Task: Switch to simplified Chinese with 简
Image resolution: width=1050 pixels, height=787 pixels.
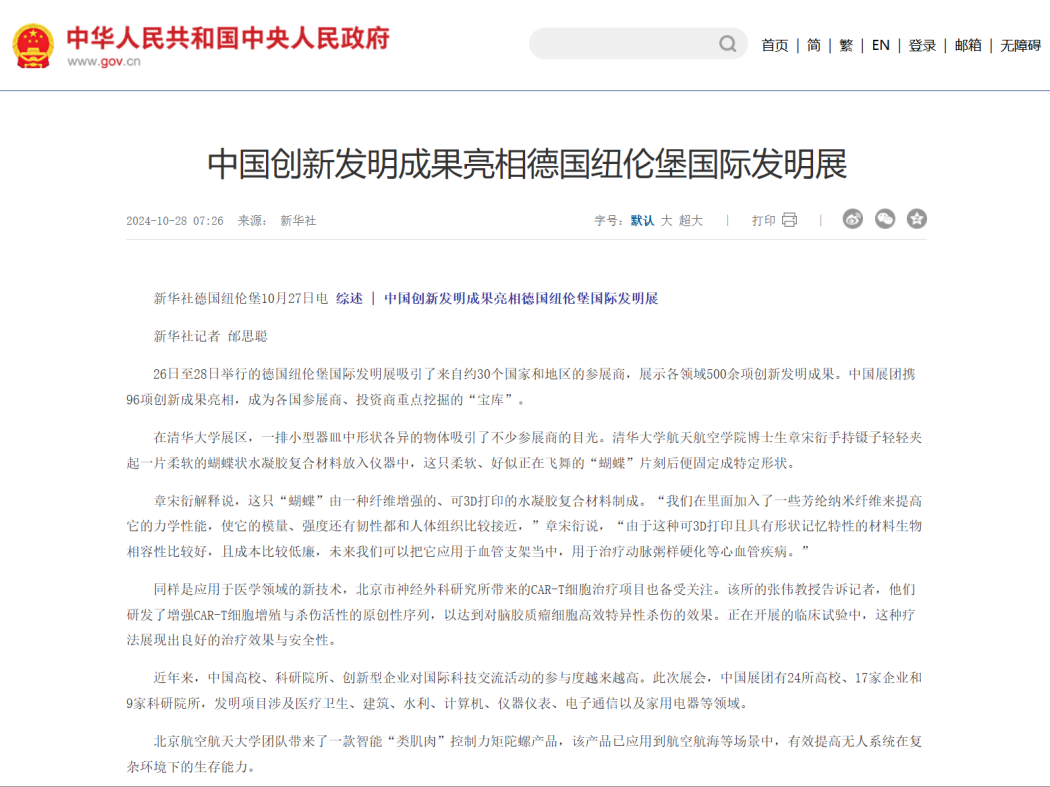Action: coord(813,46)
